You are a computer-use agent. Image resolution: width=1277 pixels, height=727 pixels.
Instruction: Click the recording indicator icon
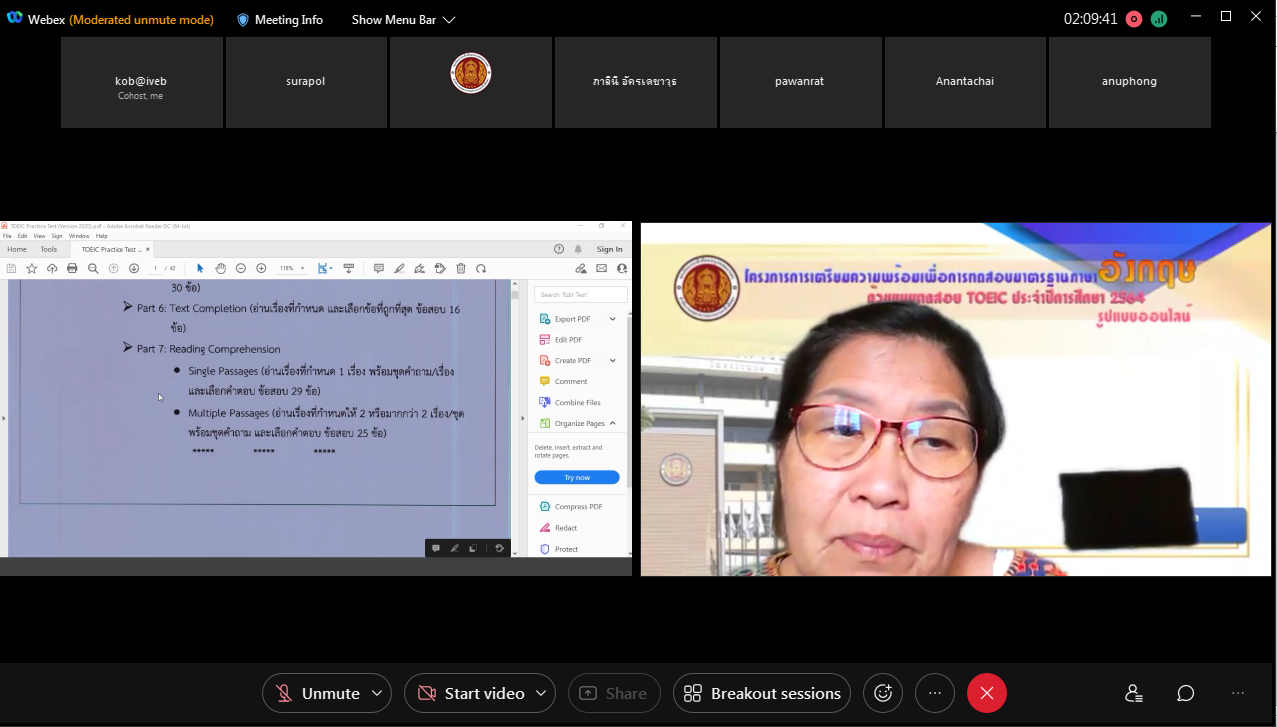[1134, 19]
